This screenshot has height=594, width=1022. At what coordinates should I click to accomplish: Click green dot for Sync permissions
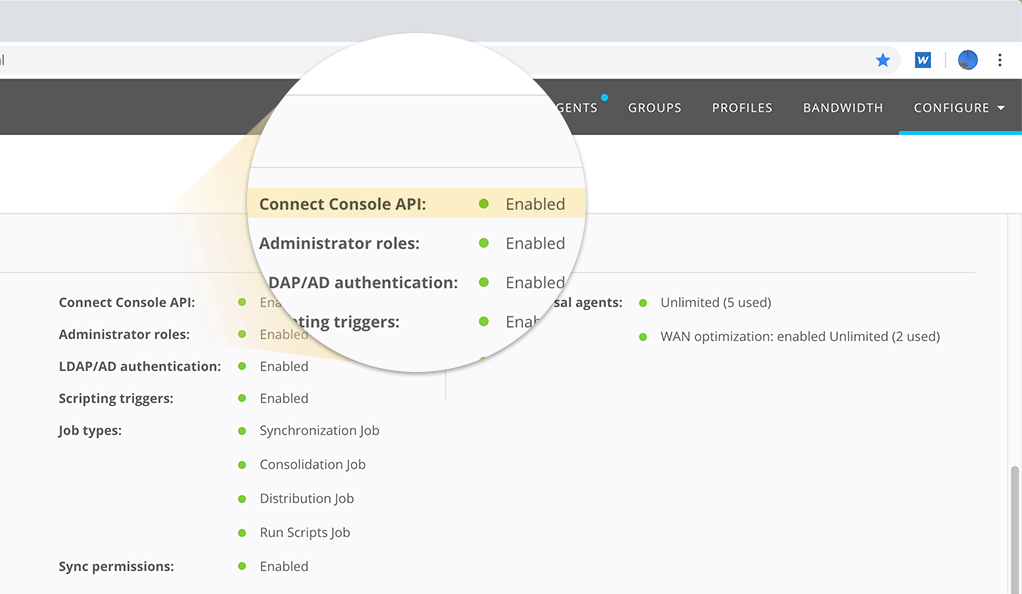pos(242,566)
